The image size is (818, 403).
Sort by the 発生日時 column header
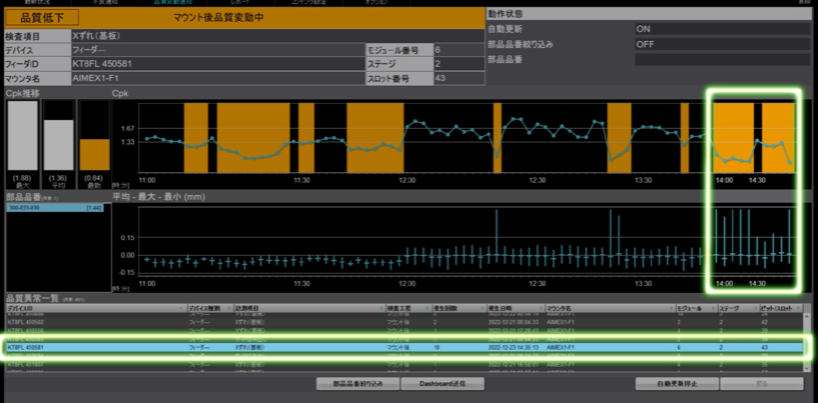coord(515,309)
